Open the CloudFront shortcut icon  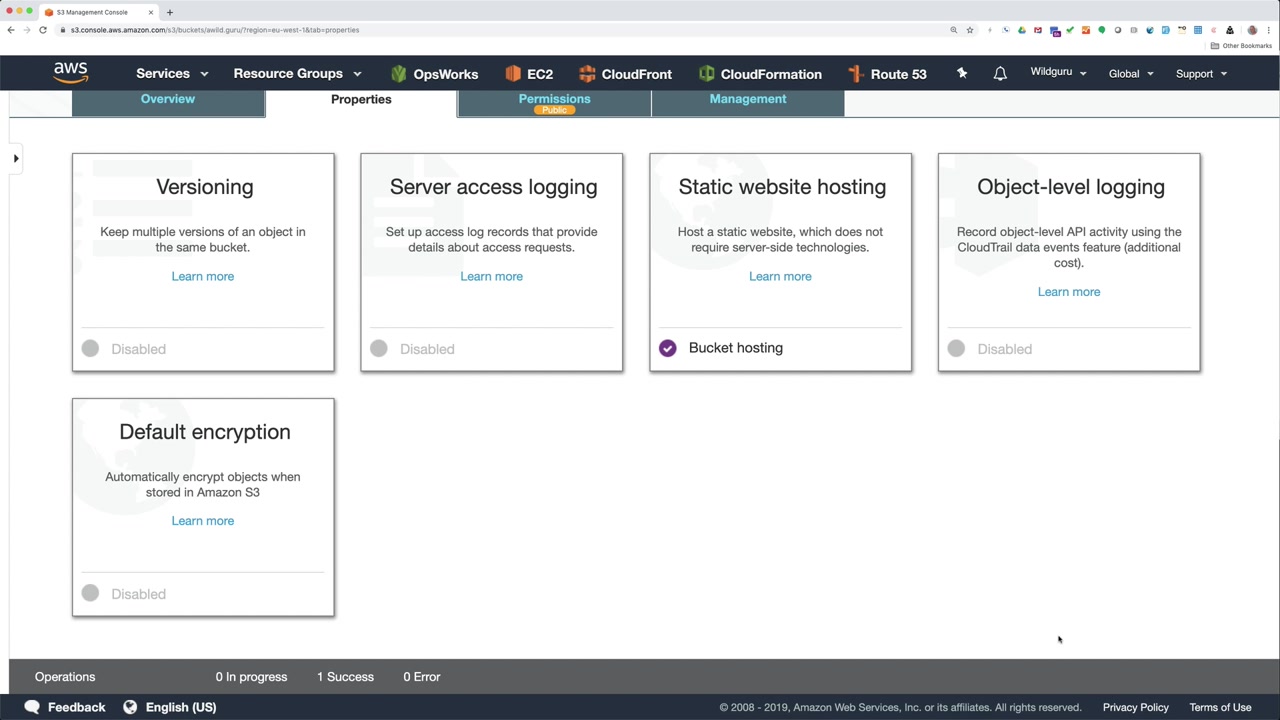(587, 74)
